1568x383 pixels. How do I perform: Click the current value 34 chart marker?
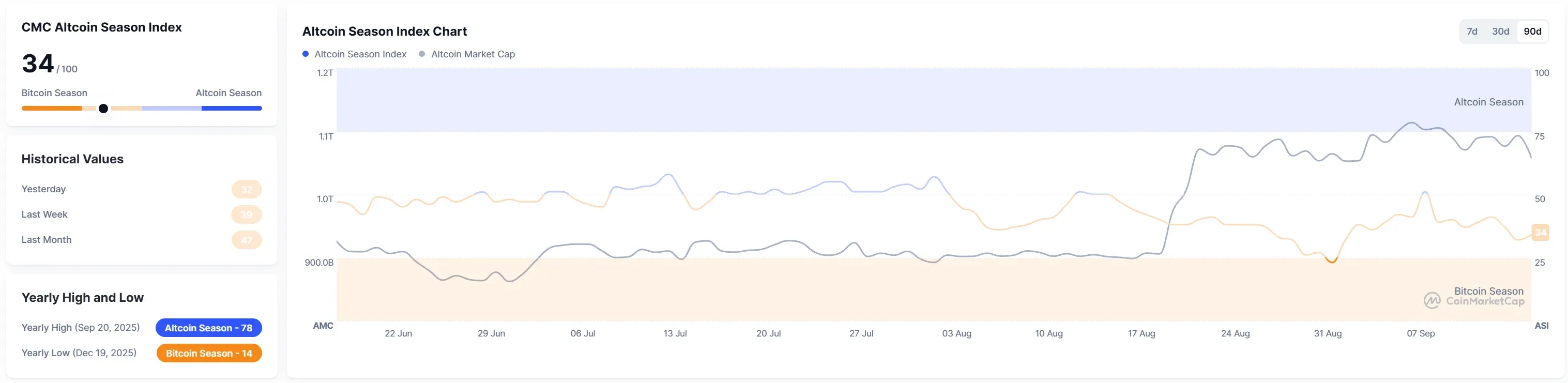click(1540, 232)
